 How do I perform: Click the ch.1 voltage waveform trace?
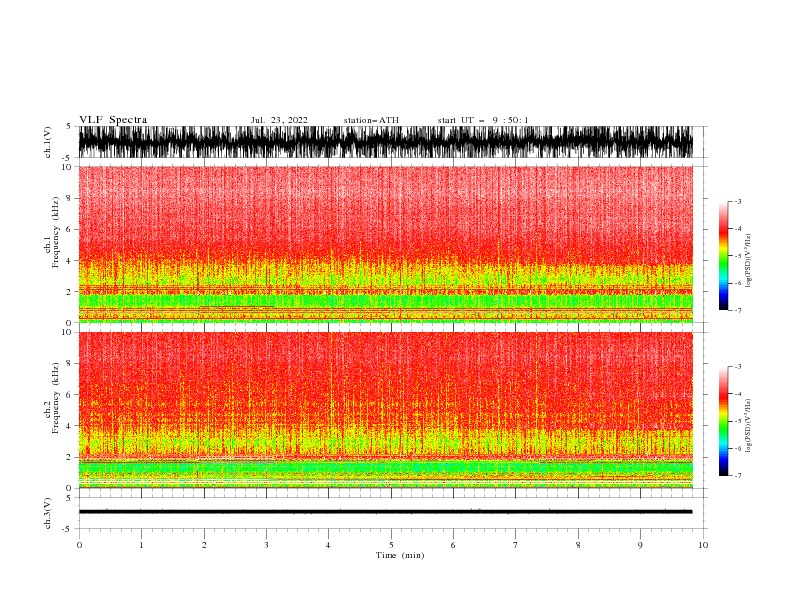[x=386, y=142]
